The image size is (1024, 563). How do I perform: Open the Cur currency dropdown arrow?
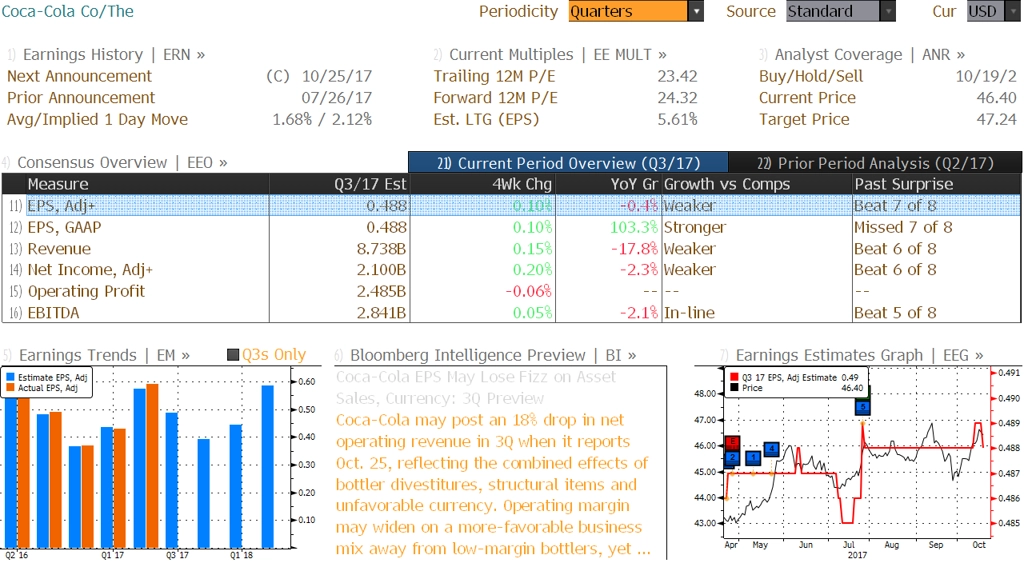pos(1011,11)
